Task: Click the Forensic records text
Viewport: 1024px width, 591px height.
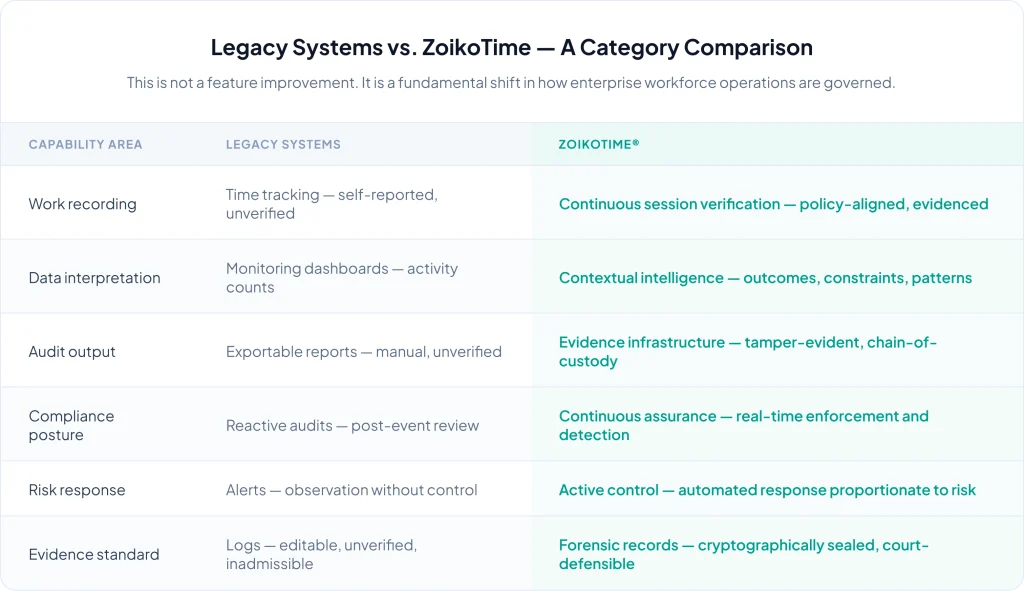Action: [743, 555]
